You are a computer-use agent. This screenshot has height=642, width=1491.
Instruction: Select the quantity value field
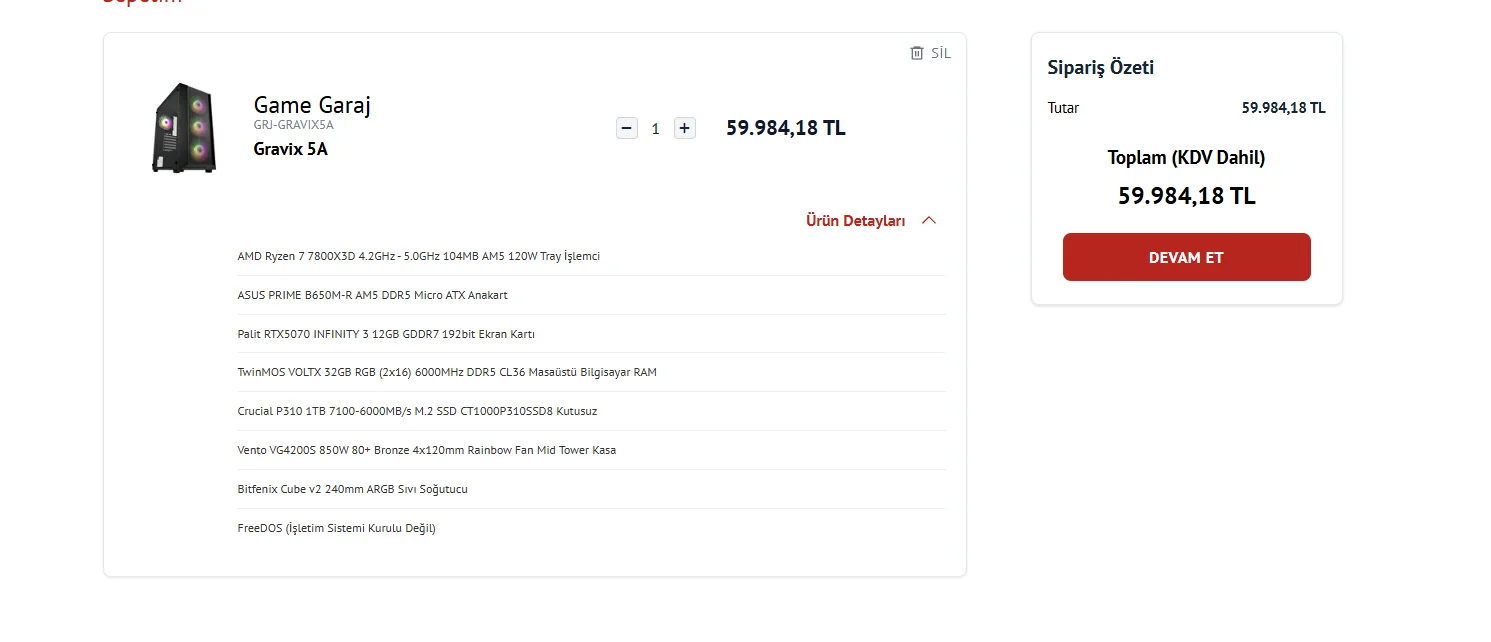pos(655,129)
